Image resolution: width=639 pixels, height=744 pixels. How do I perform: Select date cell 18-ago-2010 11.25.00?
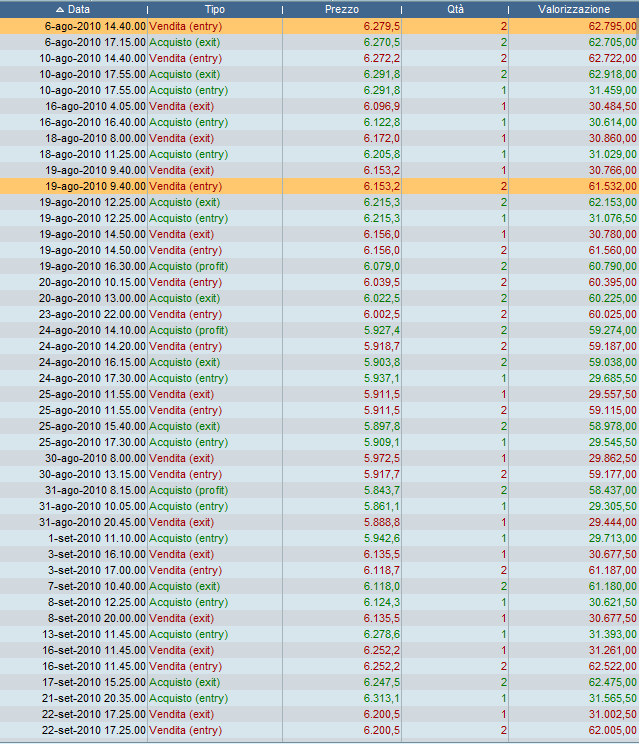click(x=92, y=154)
